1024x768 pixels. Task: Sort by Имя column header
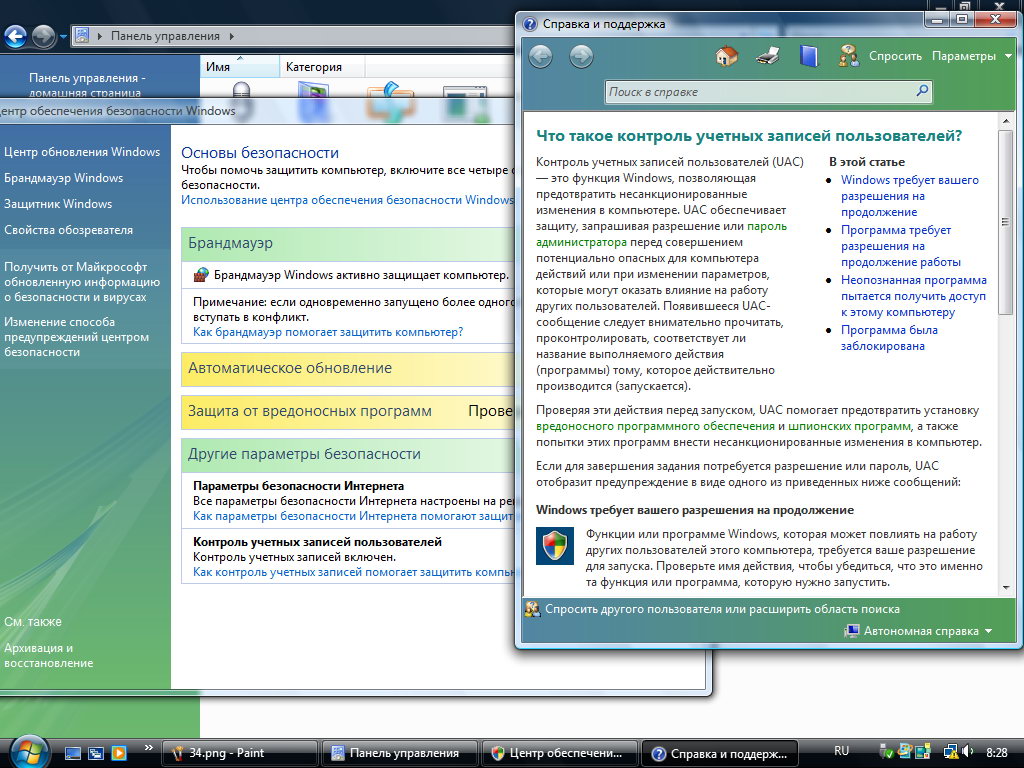(x=239, y=67)
